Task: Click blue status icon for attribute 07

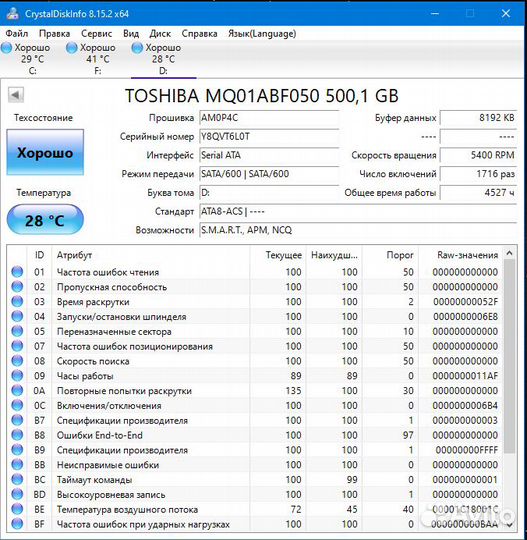Action: [17, 346]
